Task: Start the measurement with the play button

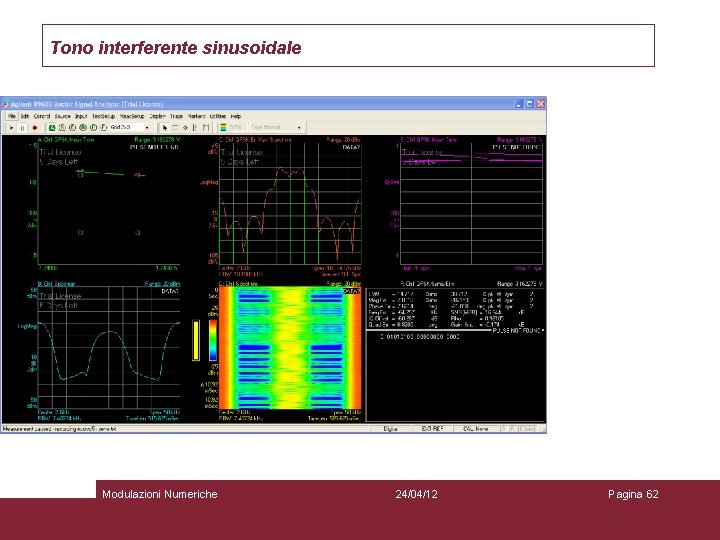Action: [11, 128]
